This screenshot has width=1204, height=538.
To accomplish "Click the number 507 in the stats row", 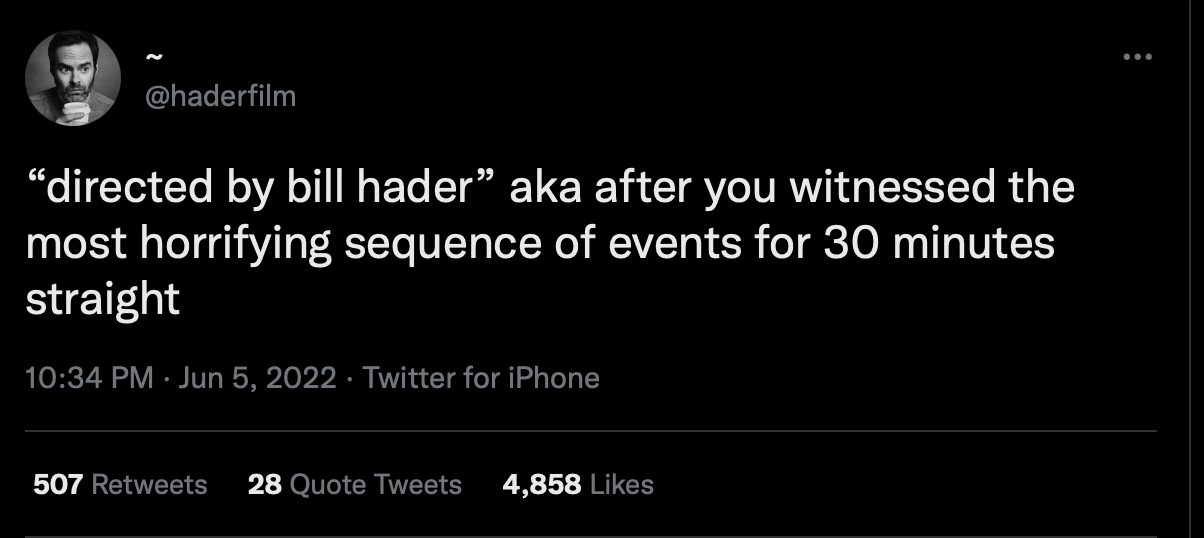I will coord(58,485).
